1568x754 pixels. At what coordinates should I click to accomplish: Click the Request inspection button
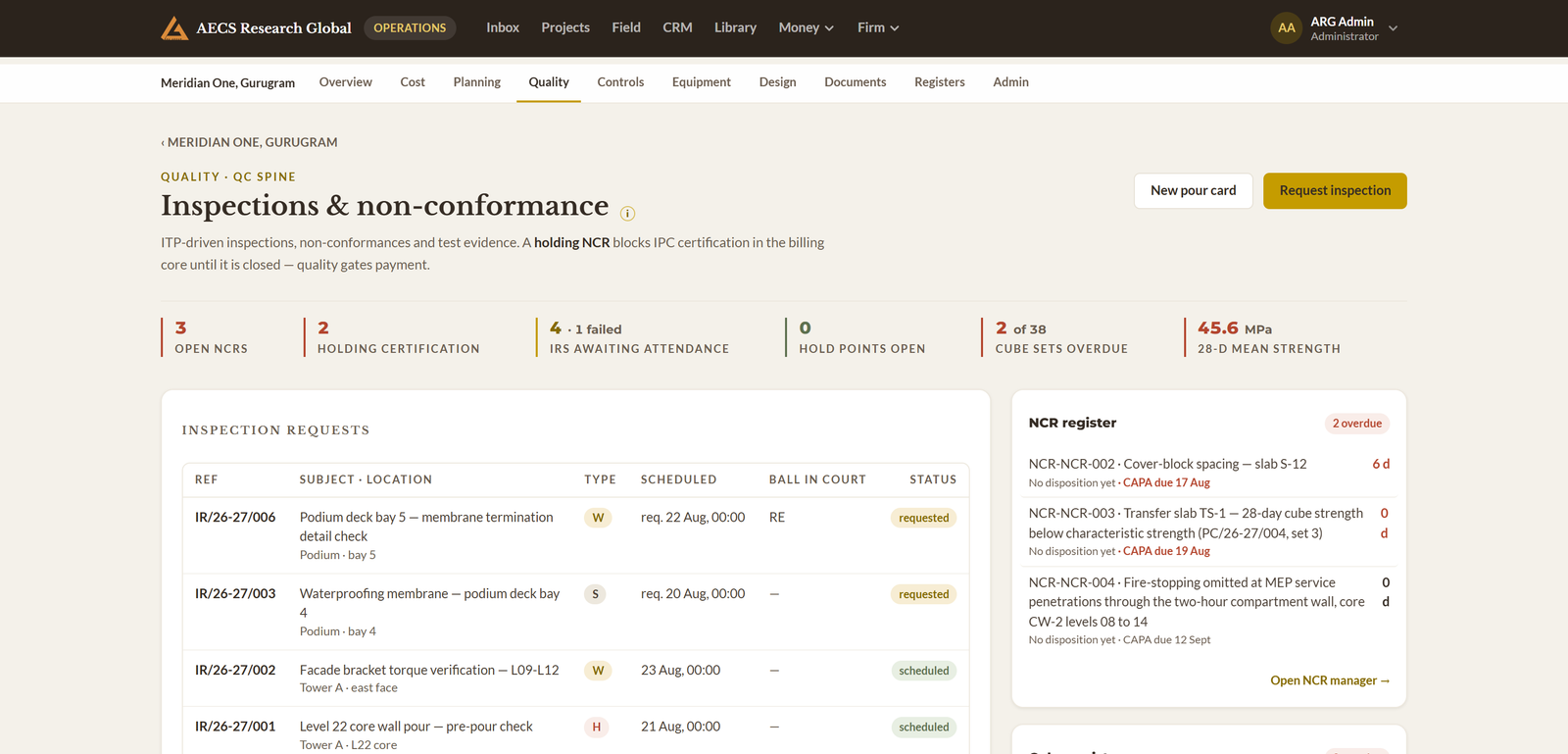pyautogui.click(x=1335, y=191)
